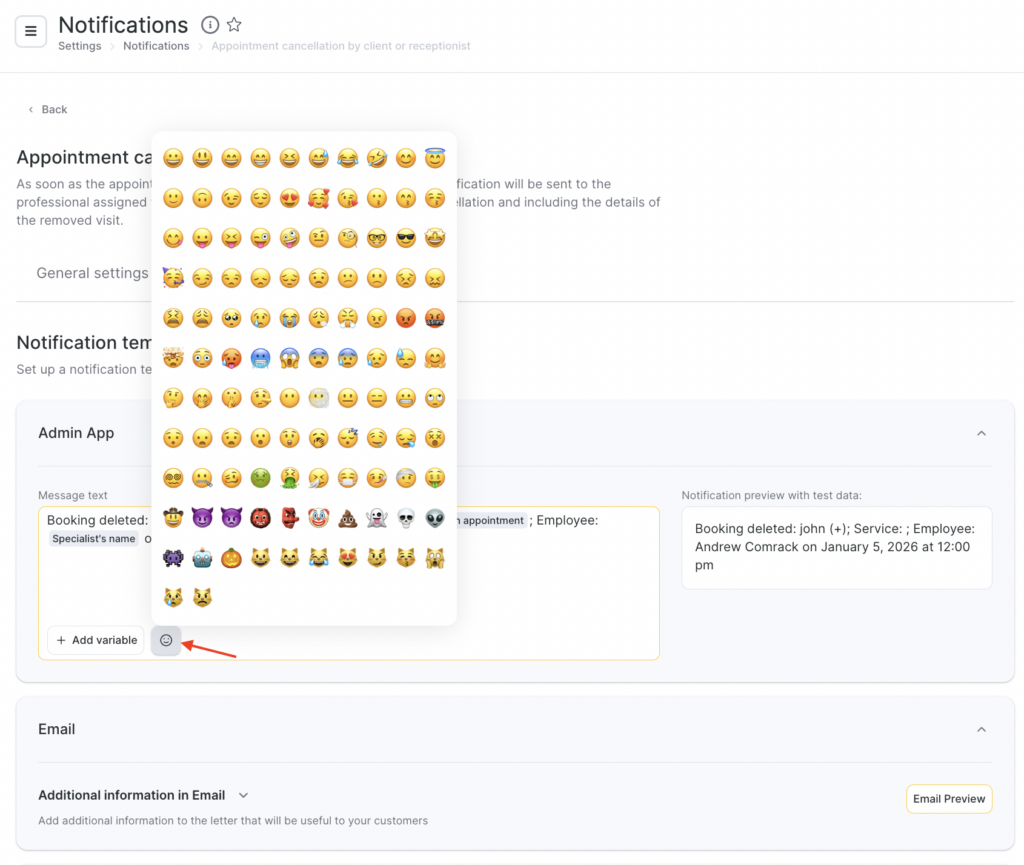Image resolution: width=1024 pixels, height=865 pixels.
Task: Insert the pile of poo emoji
Action: (x=347, y=518)
